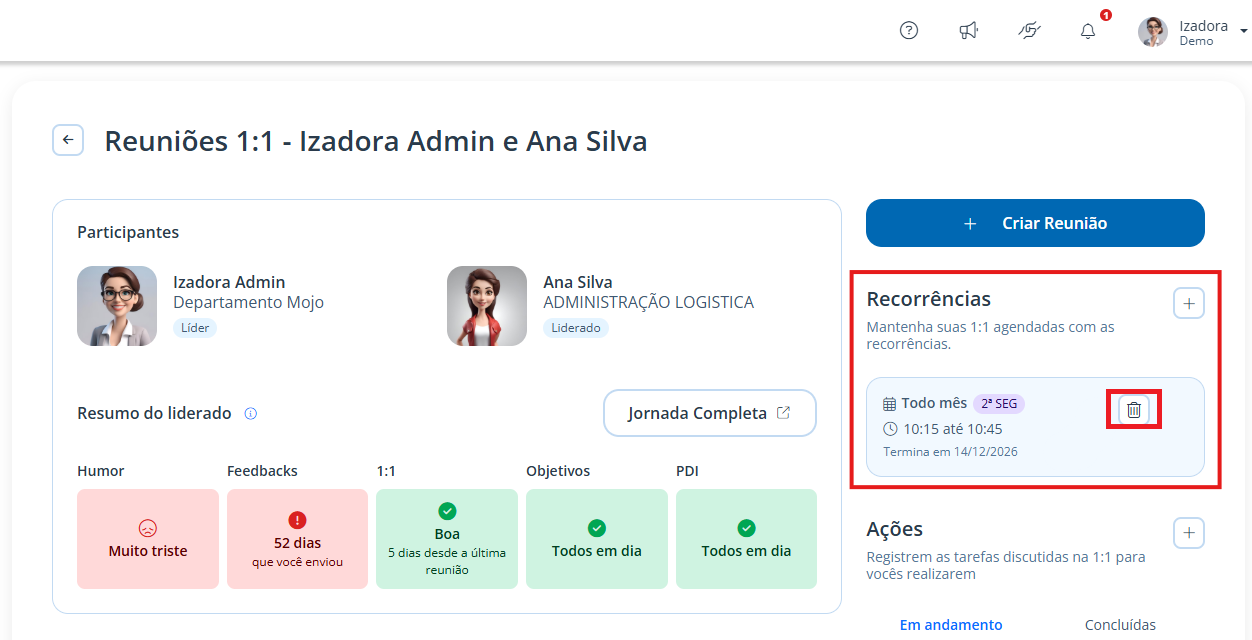
Task: Select the Em andamento tab
Action: tap(951, 625)
